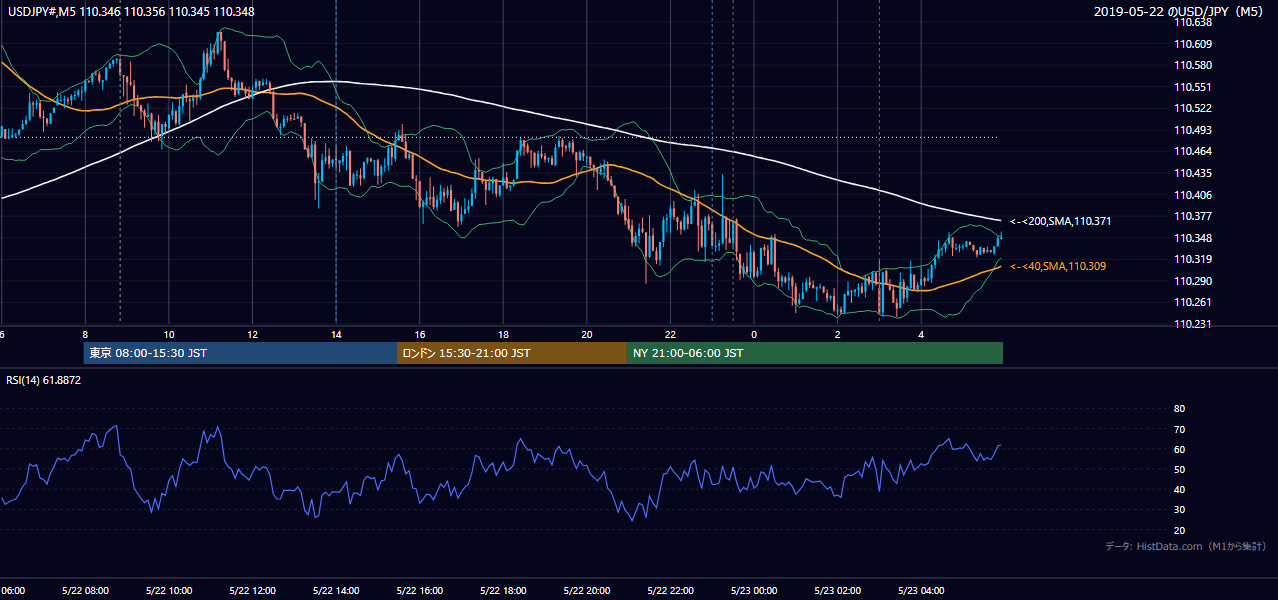Click the bottom date label 5/22 12:00
This screenshot has width=1278, height=600.
[252, 591]
